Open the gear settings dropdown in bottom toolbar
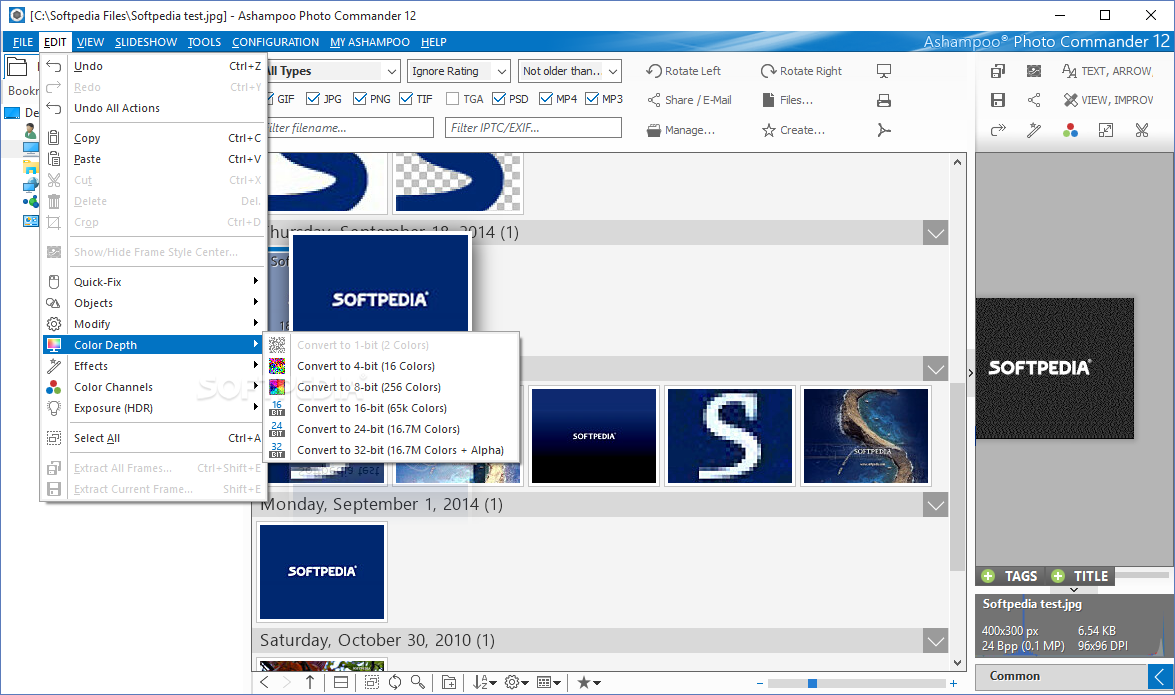This screenshot has height=695, width=1175. 516,682
